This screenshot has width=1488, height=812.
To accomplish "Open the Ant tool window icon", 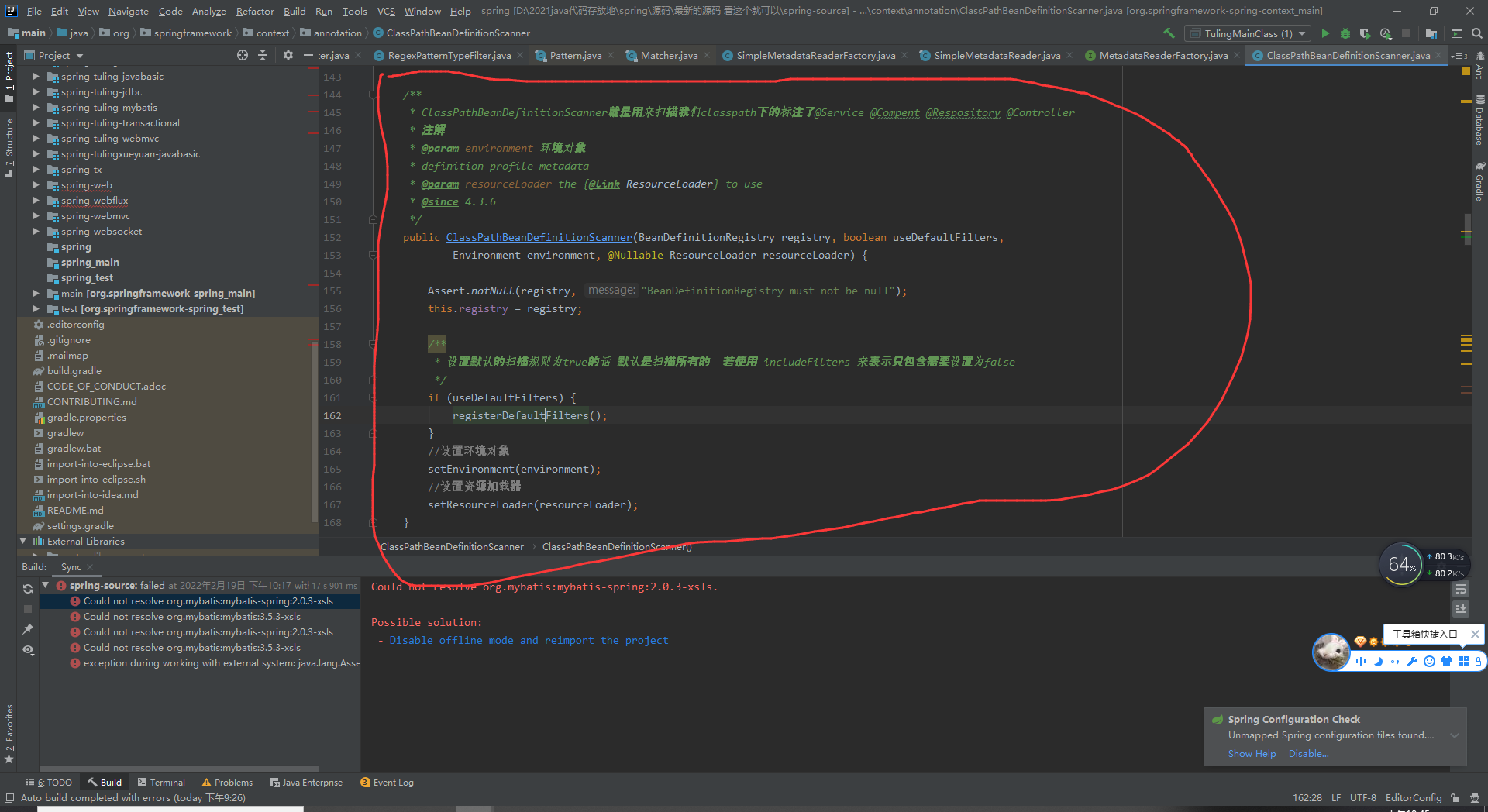I will [1479, 65].
